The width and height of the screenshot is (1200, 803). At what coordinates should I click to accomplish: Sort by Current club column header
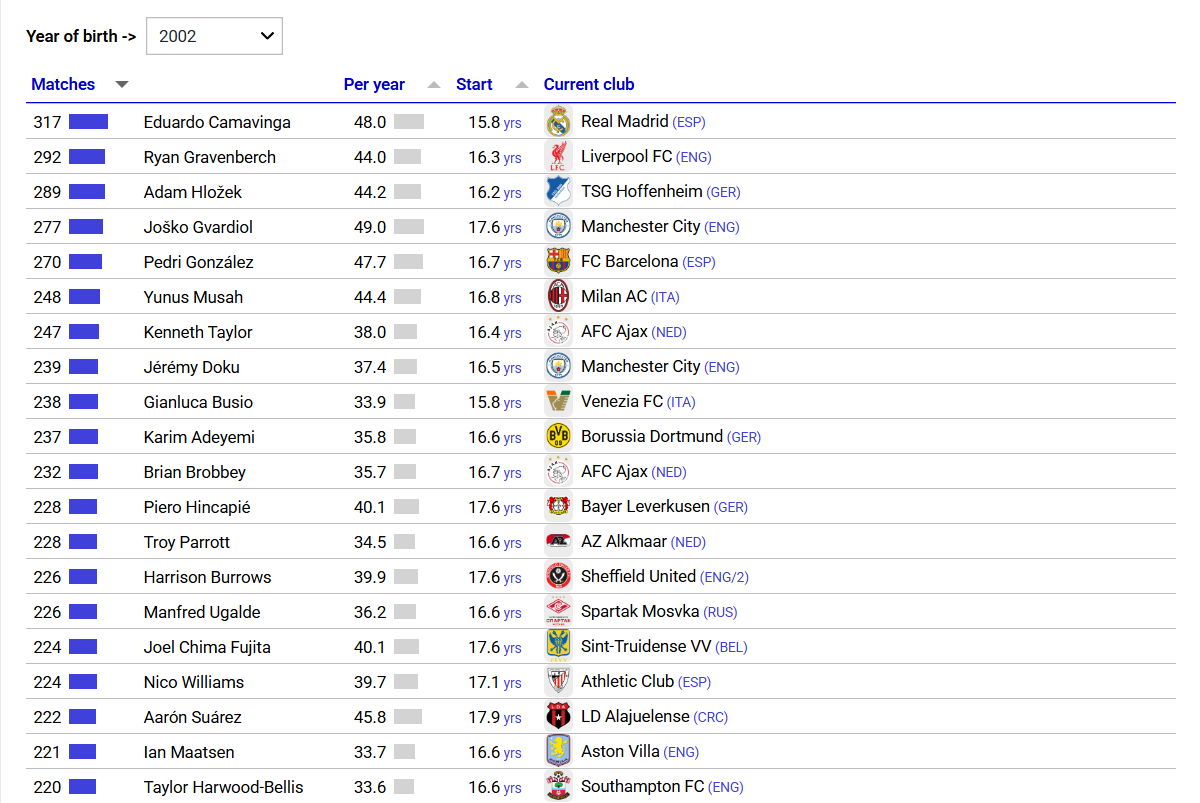pos(589,84)
